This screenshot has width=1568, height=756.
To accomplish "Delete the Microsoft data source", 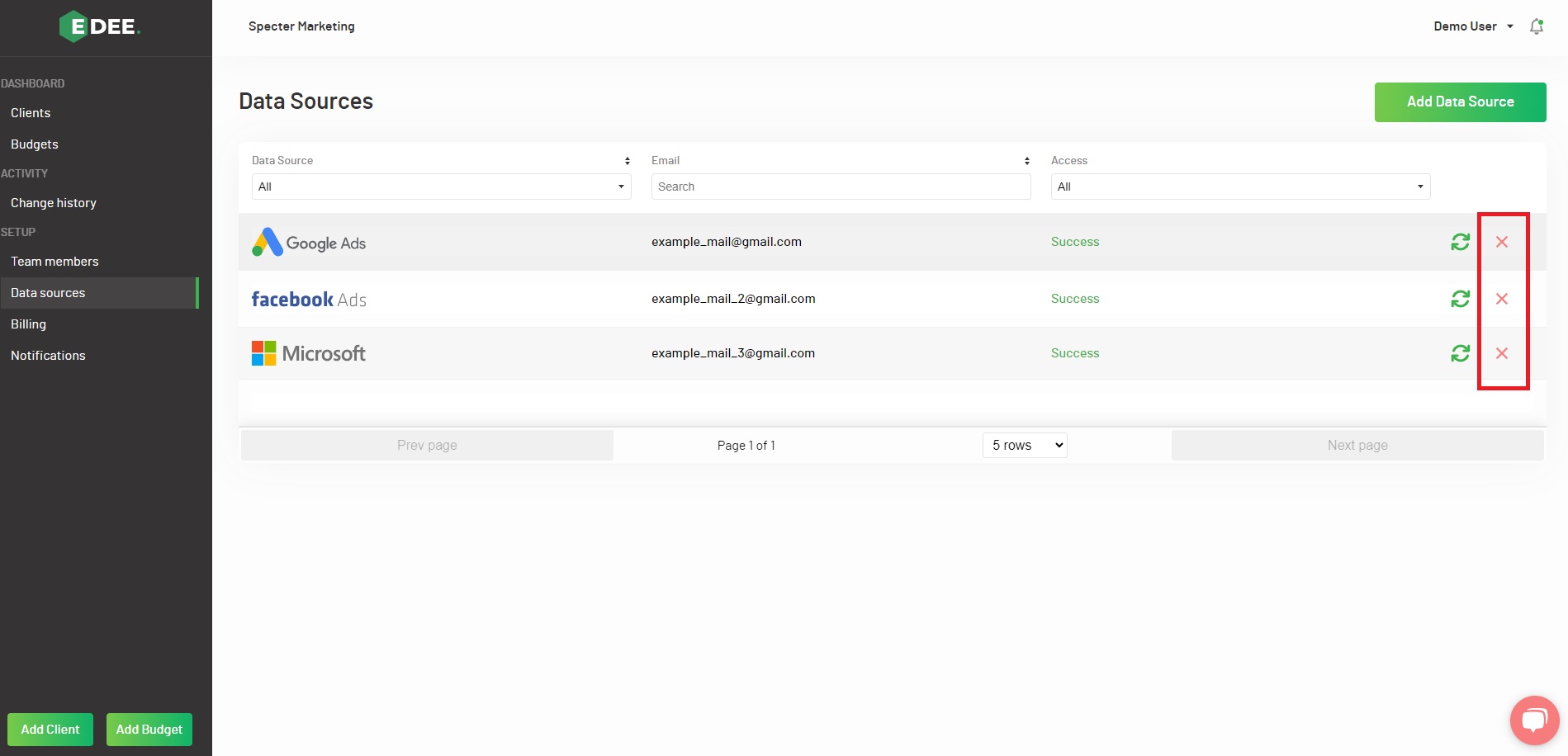I will coord(1502,353).
